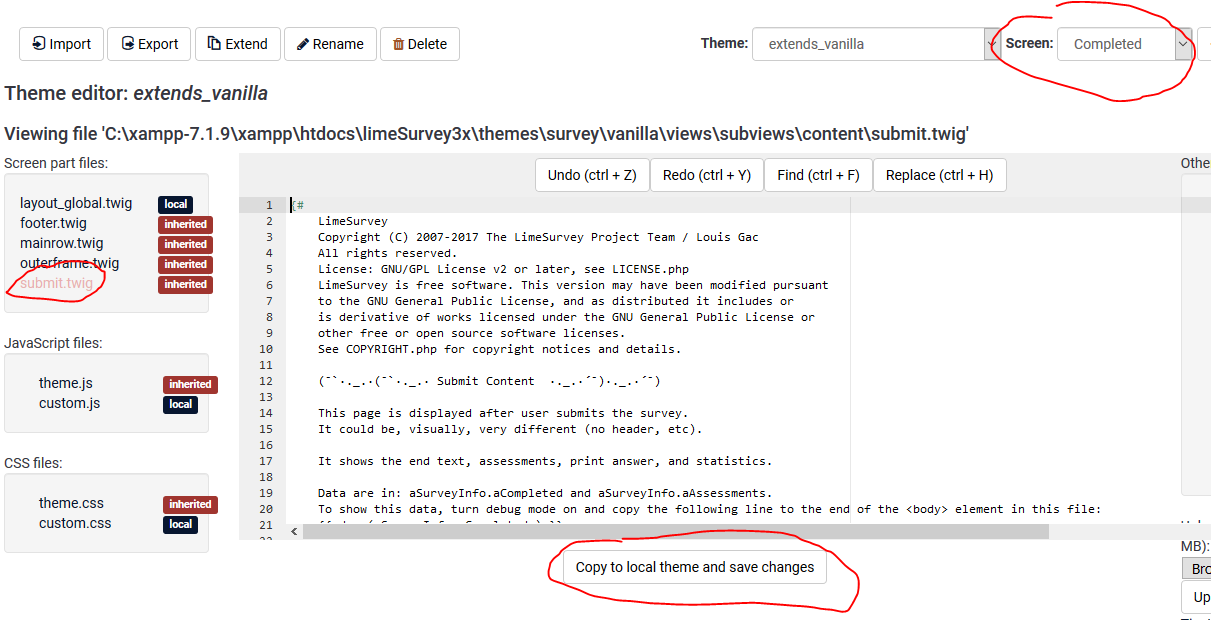Click the line mentioning COPYRIGHT.php
This screenshot has width=1211, height=620.
pyautogui.click(x=499, y=349)
